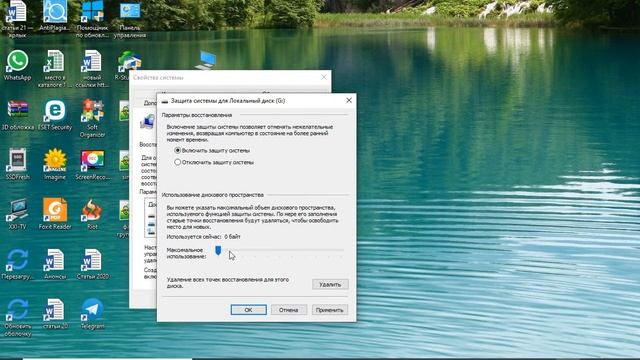This screenshot has width=640, height=360.
Task: Open the "статья 21 — ярлык" Word shortcut
Action: pos(17,18)
